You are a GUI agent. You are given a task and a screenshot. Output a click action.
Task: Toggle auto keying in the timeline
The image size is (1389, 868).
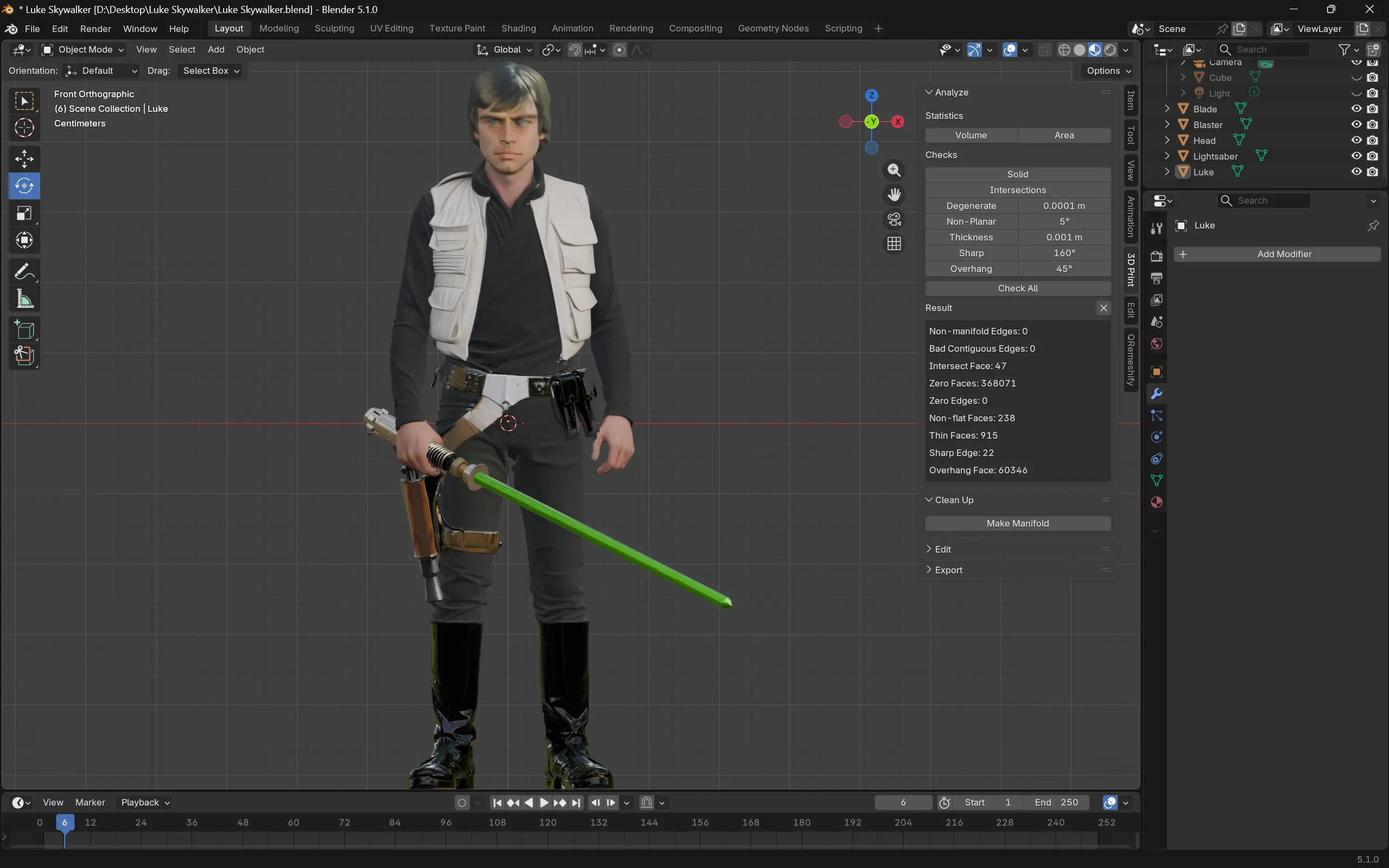coord(462,802)
